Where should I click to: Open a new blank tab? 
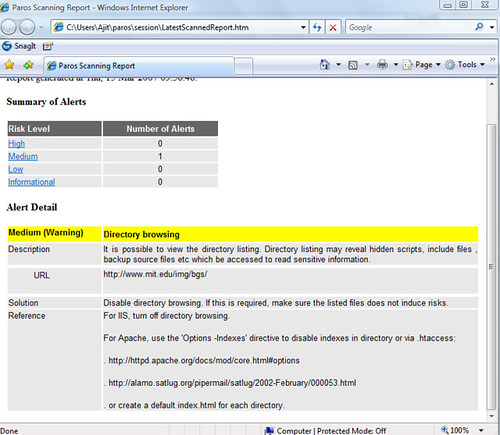[x=244, y=66]
